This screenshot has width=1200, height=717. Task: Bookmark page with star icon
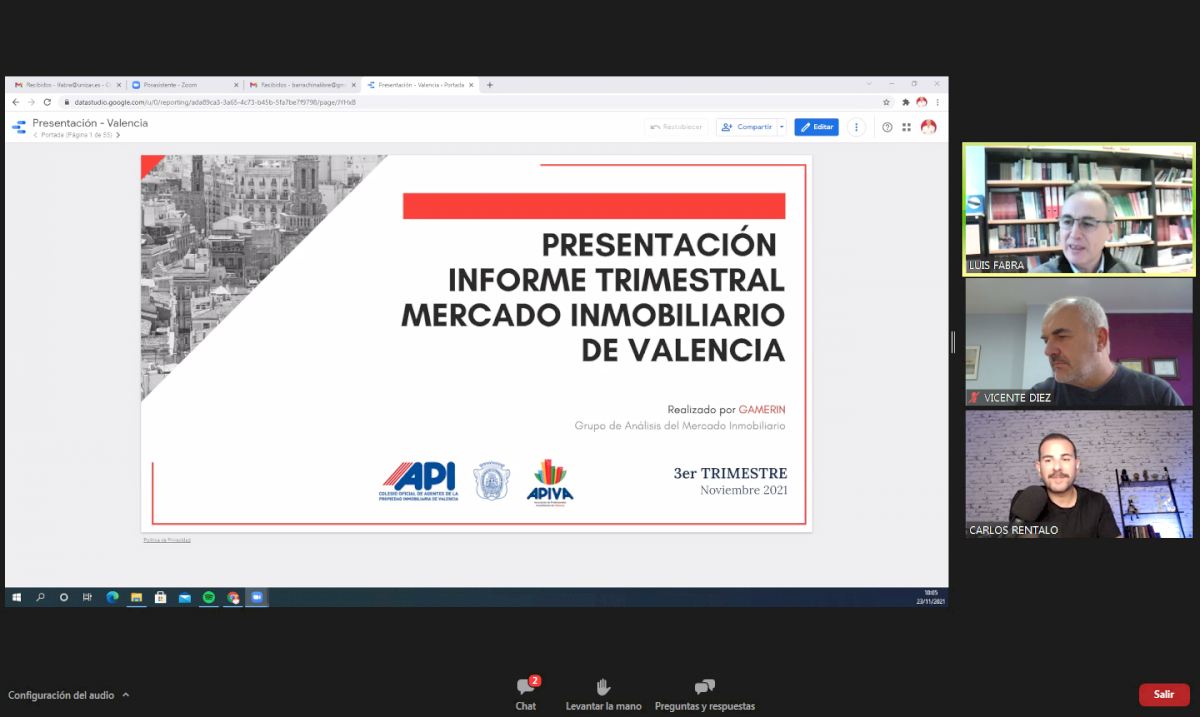coord(886,102)
